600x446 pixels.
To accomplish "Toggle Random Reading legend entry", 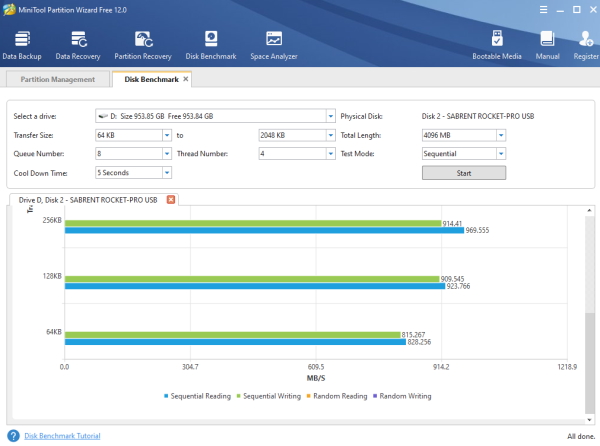I will 337,396.
